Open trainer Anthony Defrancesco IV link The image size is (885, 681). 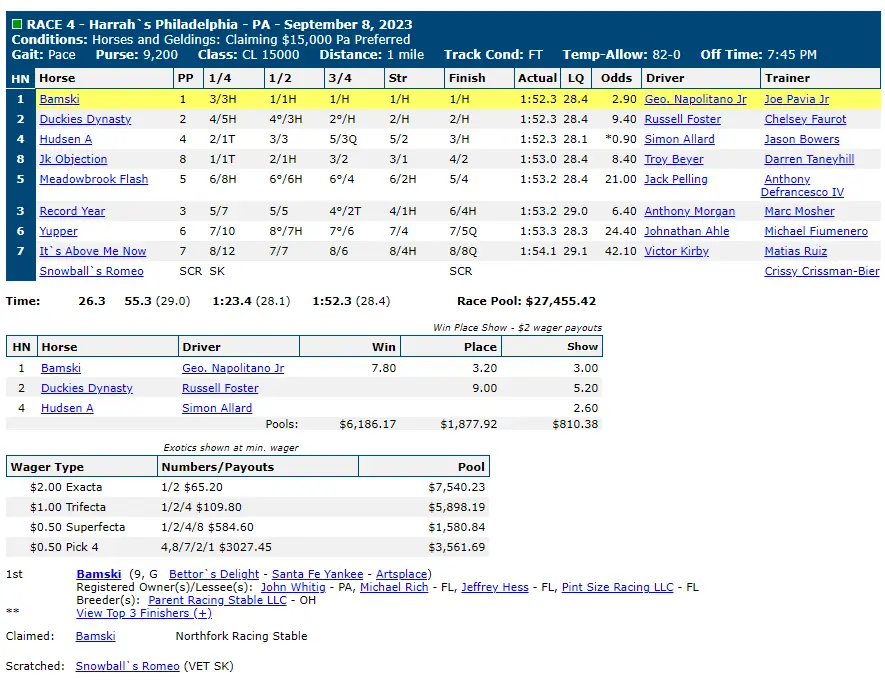pos(802,186)
